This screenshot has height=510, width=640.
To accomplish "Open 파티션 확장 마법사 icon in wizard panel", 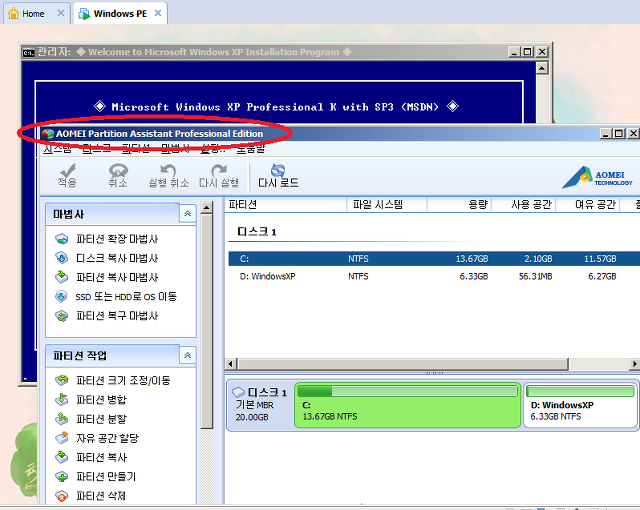I will (x=62, y=239).
